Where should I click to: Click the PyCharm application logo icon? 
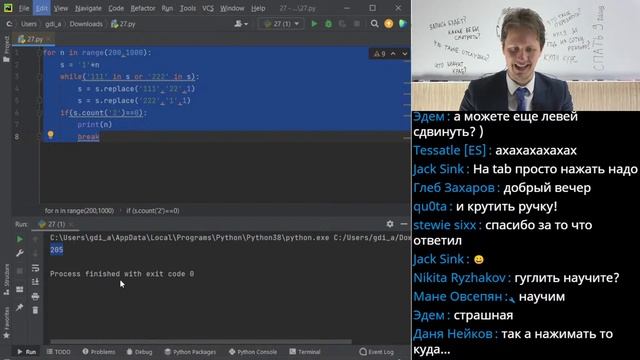click(x=8, y=8)
